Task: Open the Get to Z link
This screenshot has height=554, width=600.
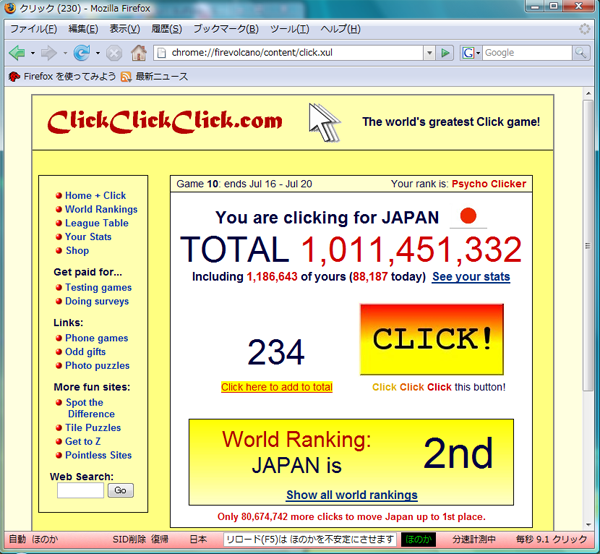Action: point(83,442)
